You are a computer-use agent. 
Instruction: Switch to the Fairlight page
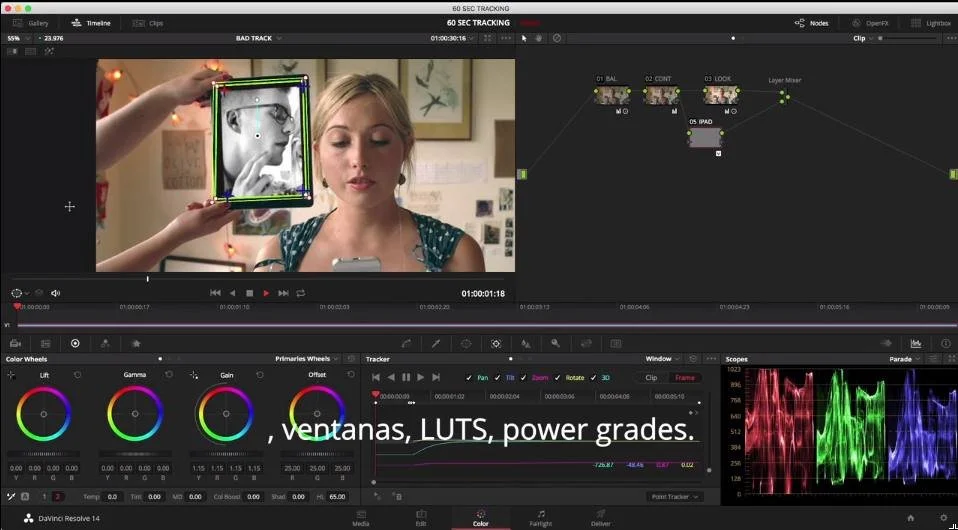tap(541, 518)
